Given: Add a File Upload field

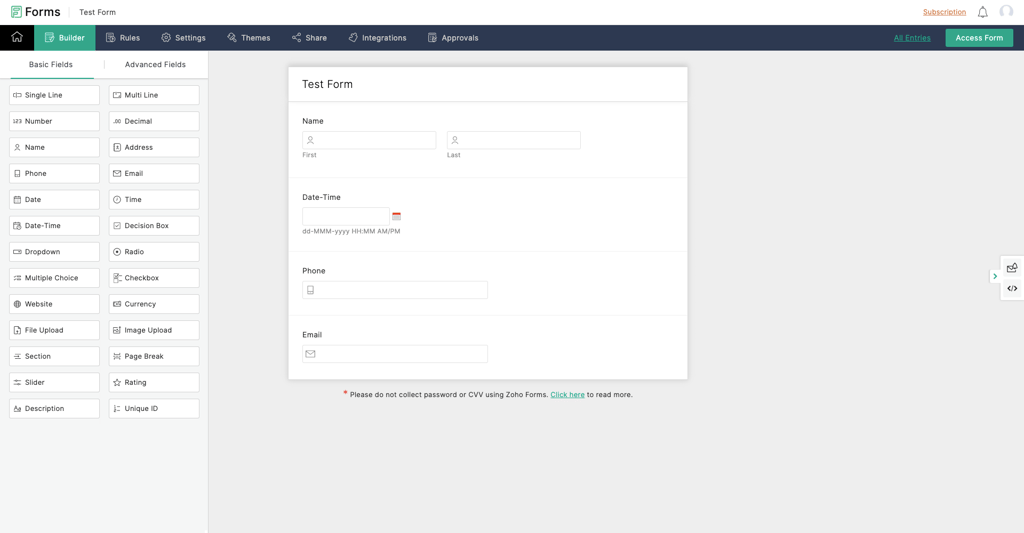Looking at the screenshot, I should click(x=54, y=330).
